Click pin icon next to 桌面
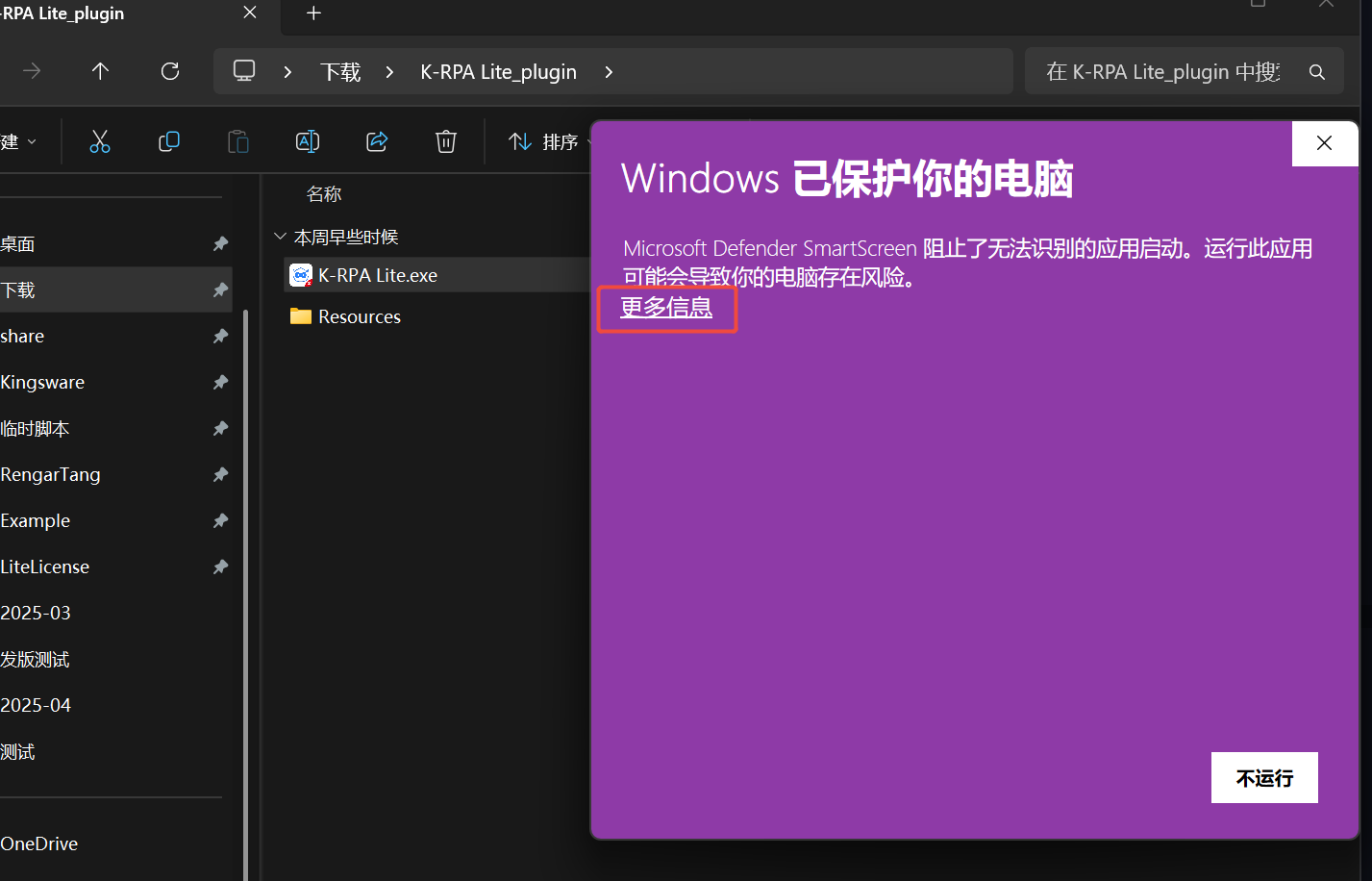 coord(220,244)
